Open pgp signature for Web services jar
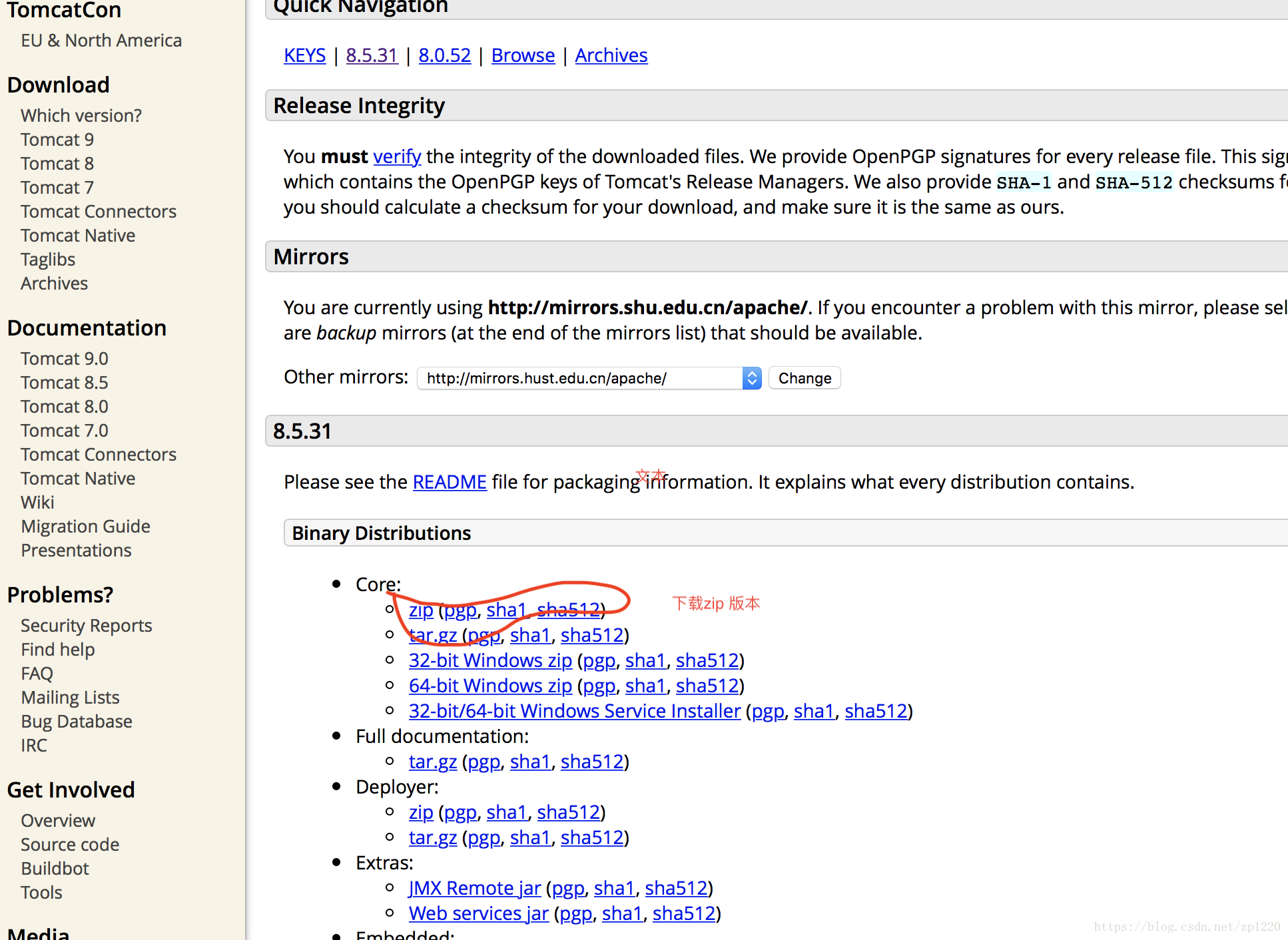Viewport: 1288px width, 940px height. click(x=576, y=913)
